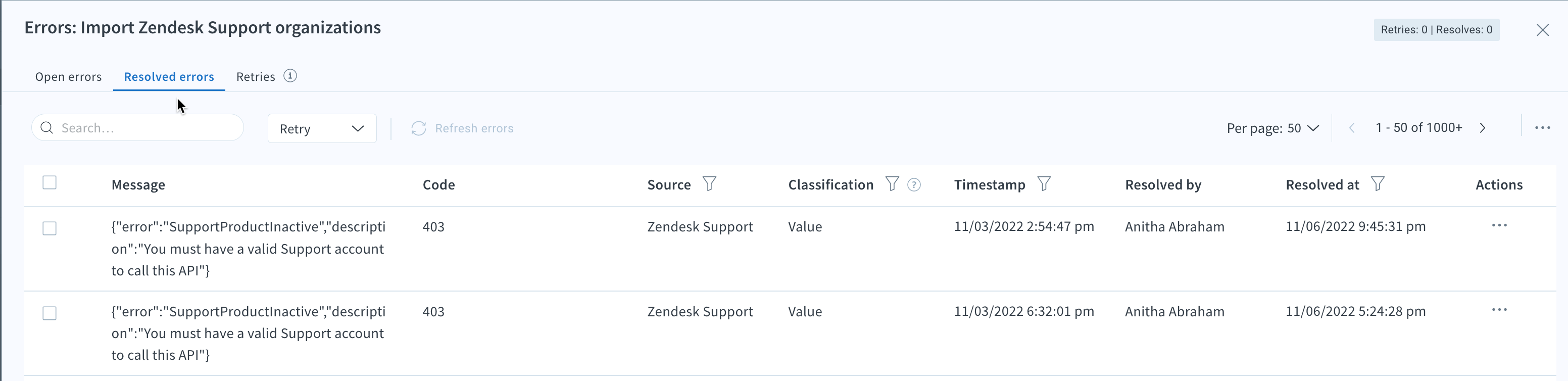
Task: Open the Classification column filter
Action: (x=892, y=184)
